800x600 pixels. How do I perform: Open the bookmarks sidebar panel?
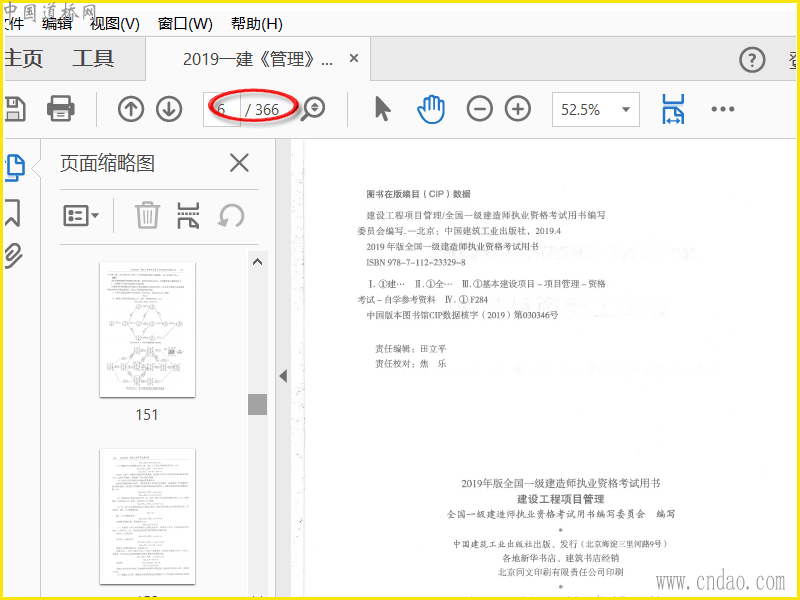click(13, 213)
